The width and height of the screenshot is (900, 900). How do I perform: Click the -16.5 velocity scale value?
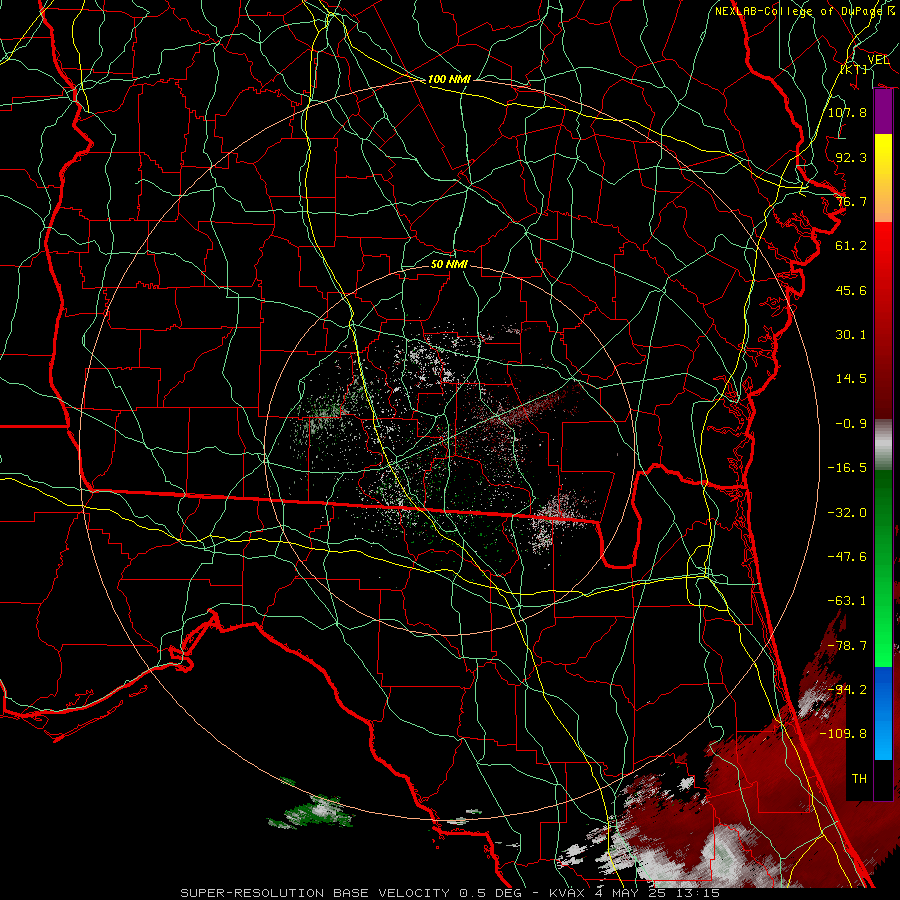pyautogui.click(x=847, y=467)
